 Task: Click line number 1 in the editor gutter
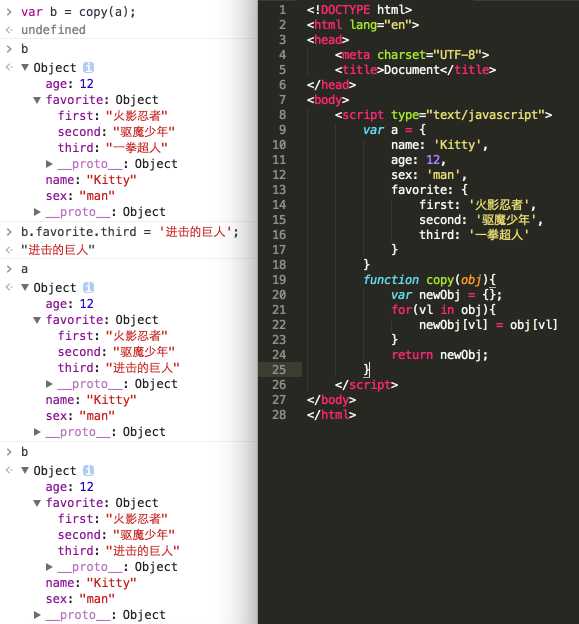click(282, 10)
